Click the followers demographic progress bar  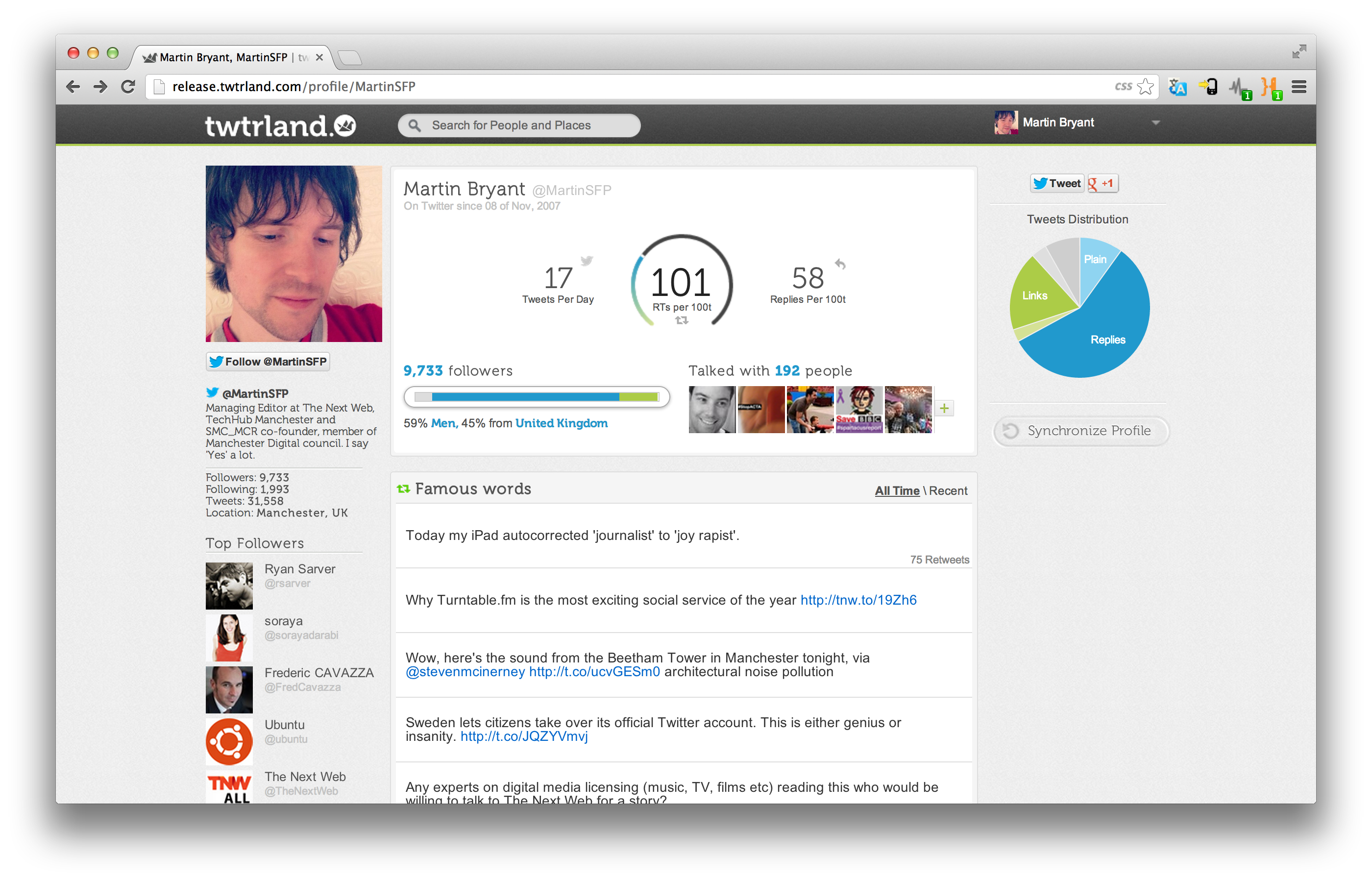pyautogui.click(x=536, y=397)
